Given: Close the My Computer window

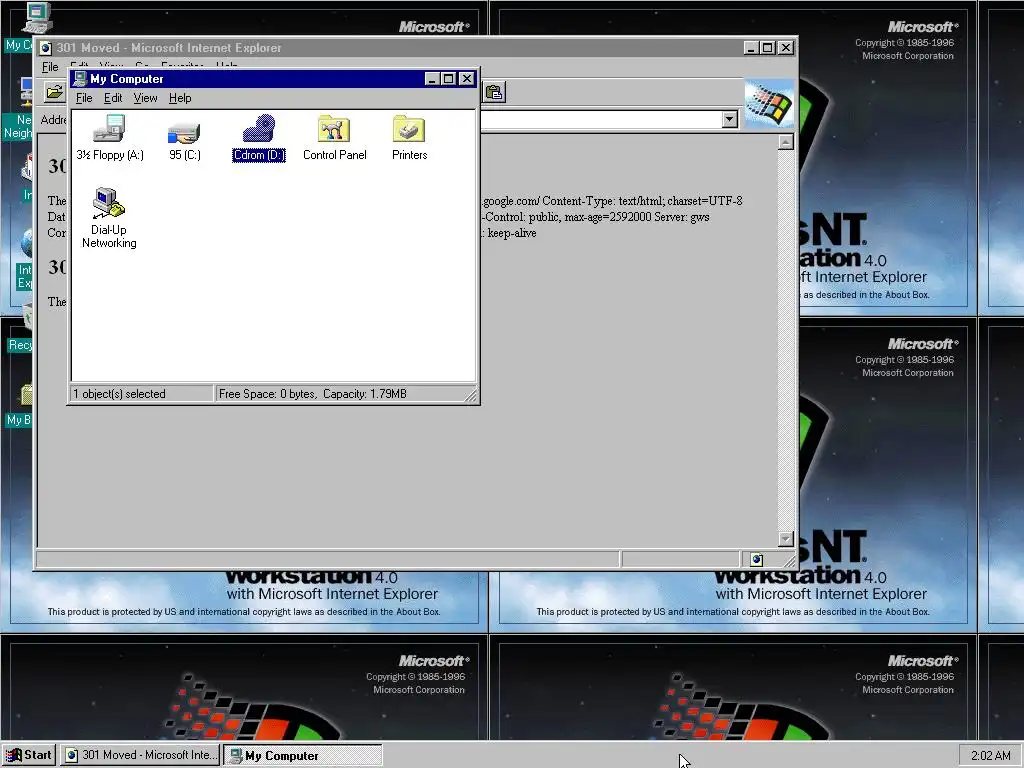Looking at the screenshot, I should click(x=466, y=79).
